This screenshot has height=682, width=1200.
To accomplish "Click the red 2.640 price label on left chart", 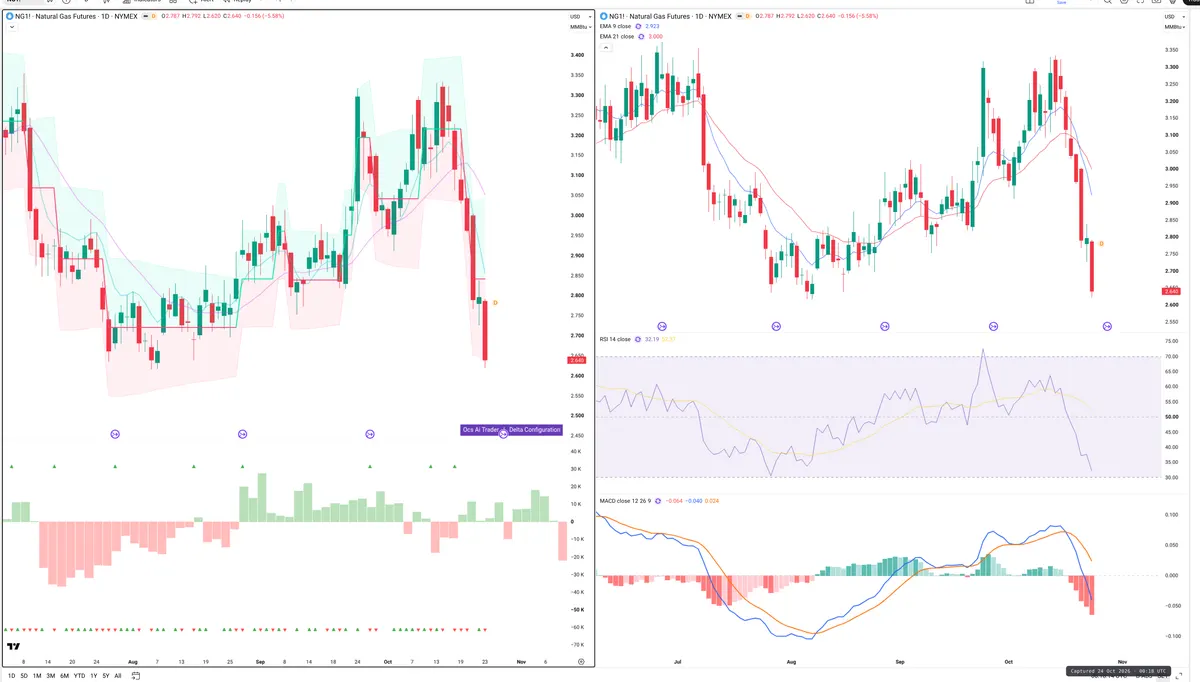I will pyautogui.click(x=578, y=360).
